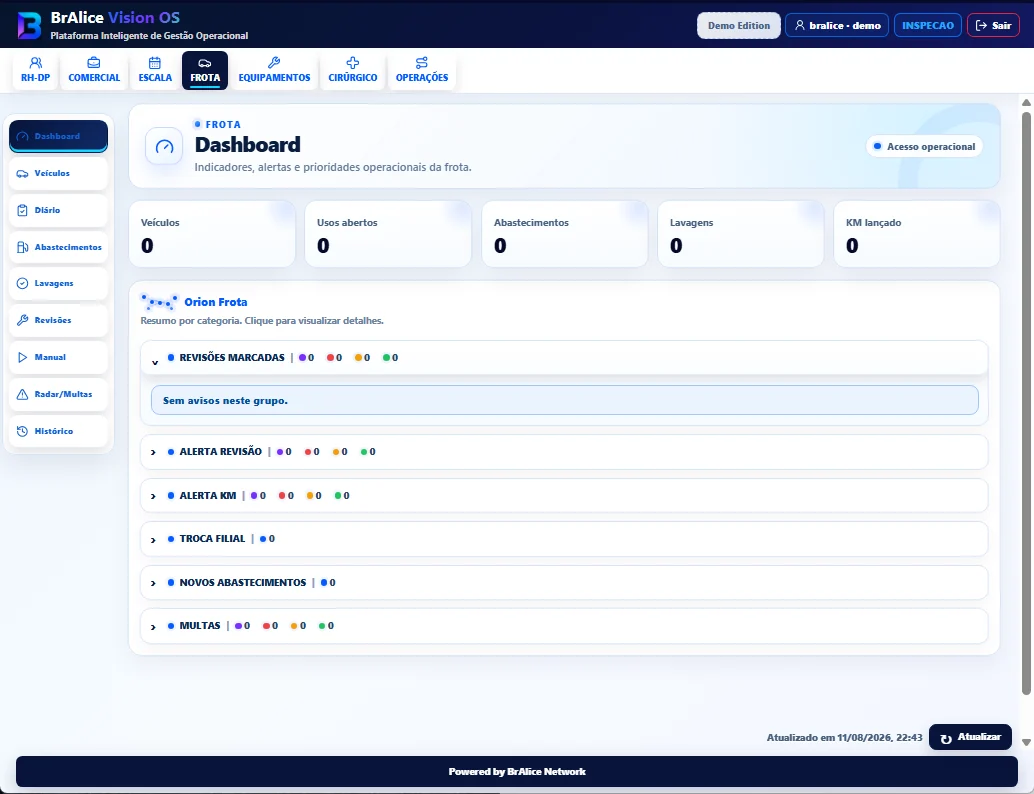Screen dimensions: 1034x794
Task: Click the Abastecimentos fuel pump icon
Action: [x=22, y=247]
